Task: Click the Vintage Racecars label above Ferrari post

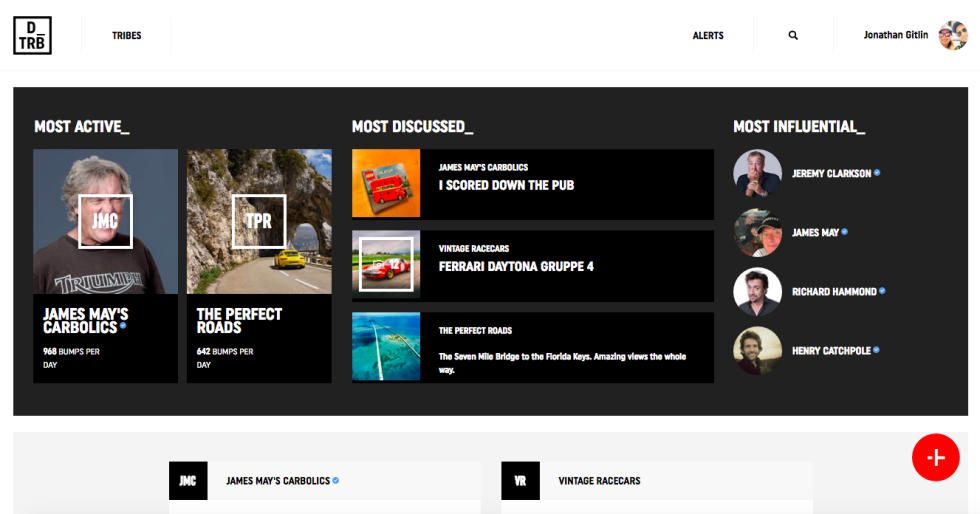Action: [x=474, y=249]
